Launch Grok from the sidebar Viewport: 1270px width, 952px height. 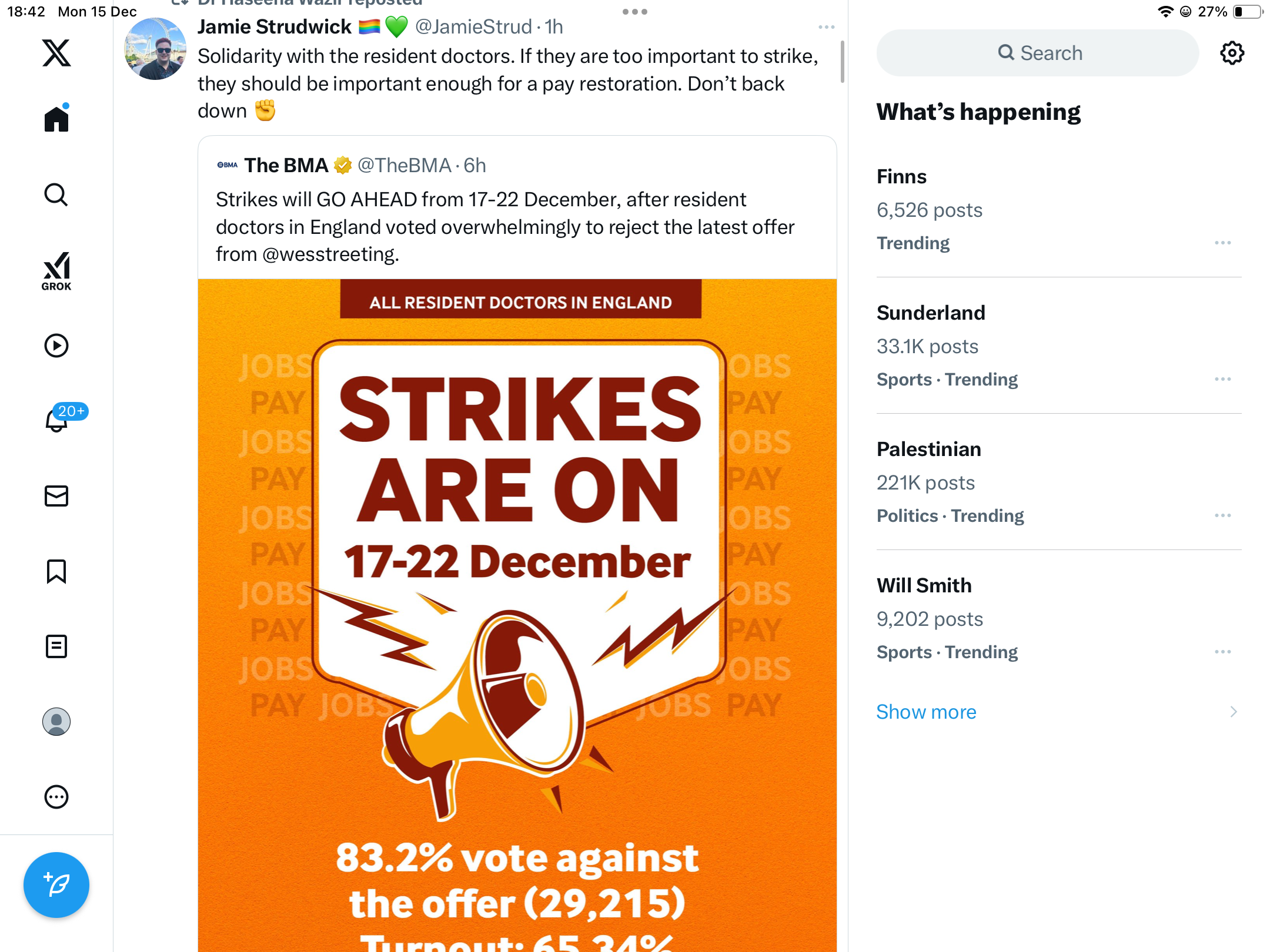pos(56,271)
